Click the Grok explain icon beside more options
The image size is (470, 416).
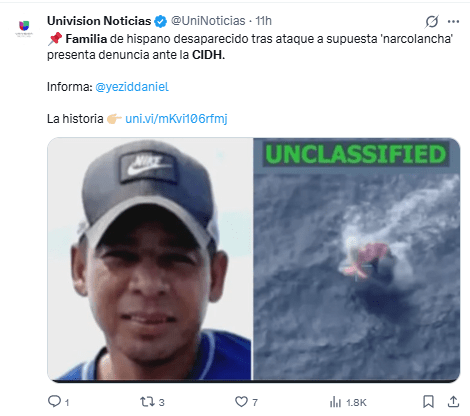coord(432,22)
